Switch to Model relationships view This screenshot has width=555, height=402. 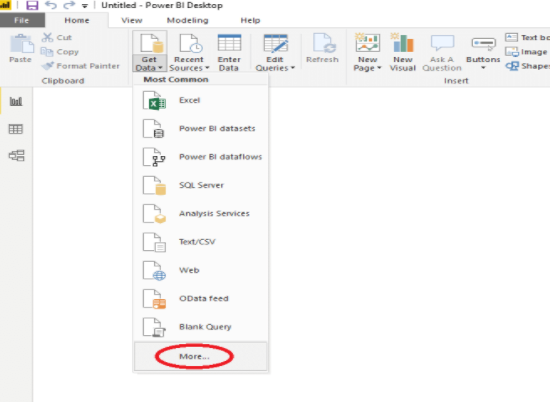[x=17, y=155]
